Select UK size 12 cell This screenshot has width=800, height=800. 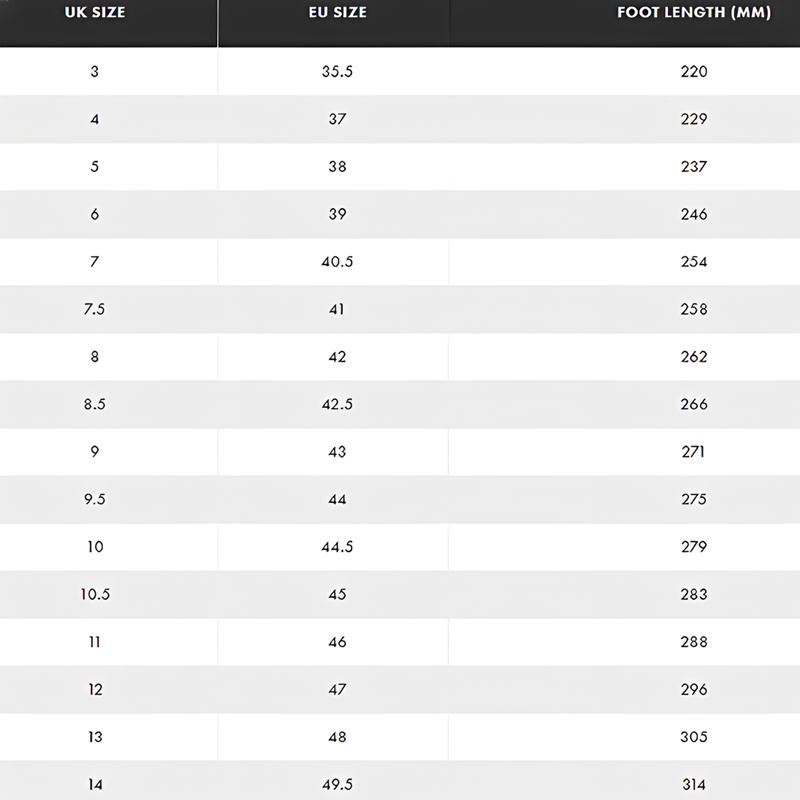(x=95, y=690)
